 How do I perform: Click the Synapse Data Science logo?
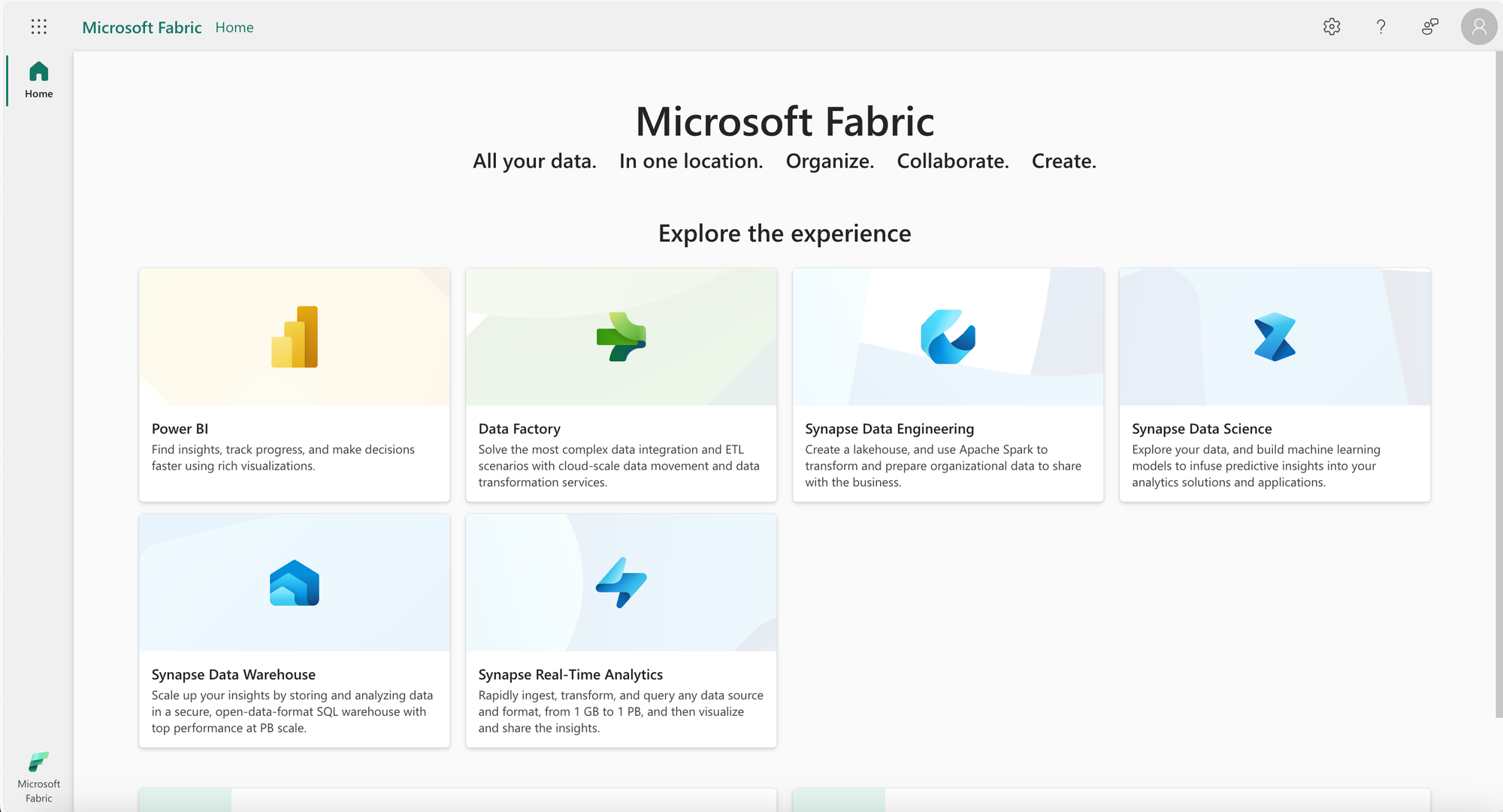pos(1275,337)
